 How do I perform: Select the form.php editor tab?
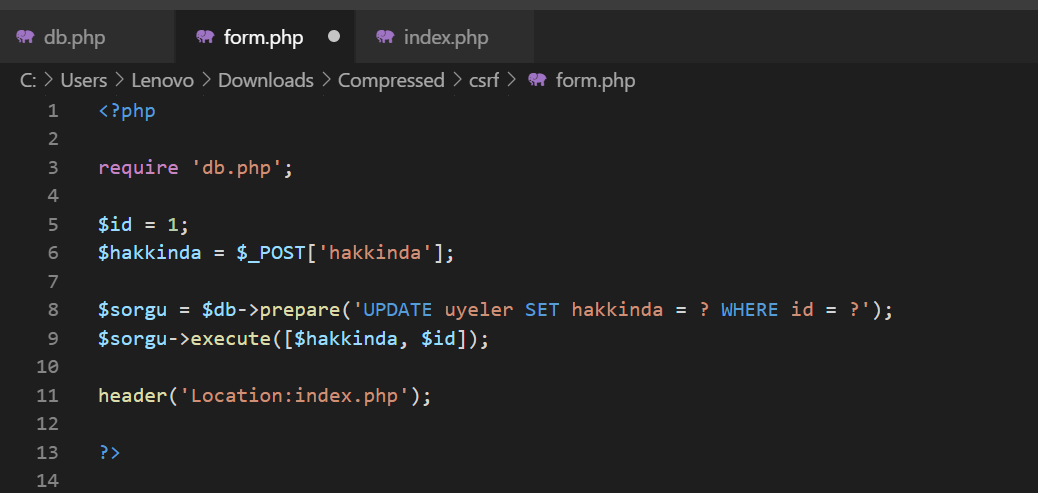pyautogui.click(x=265, y=37)
